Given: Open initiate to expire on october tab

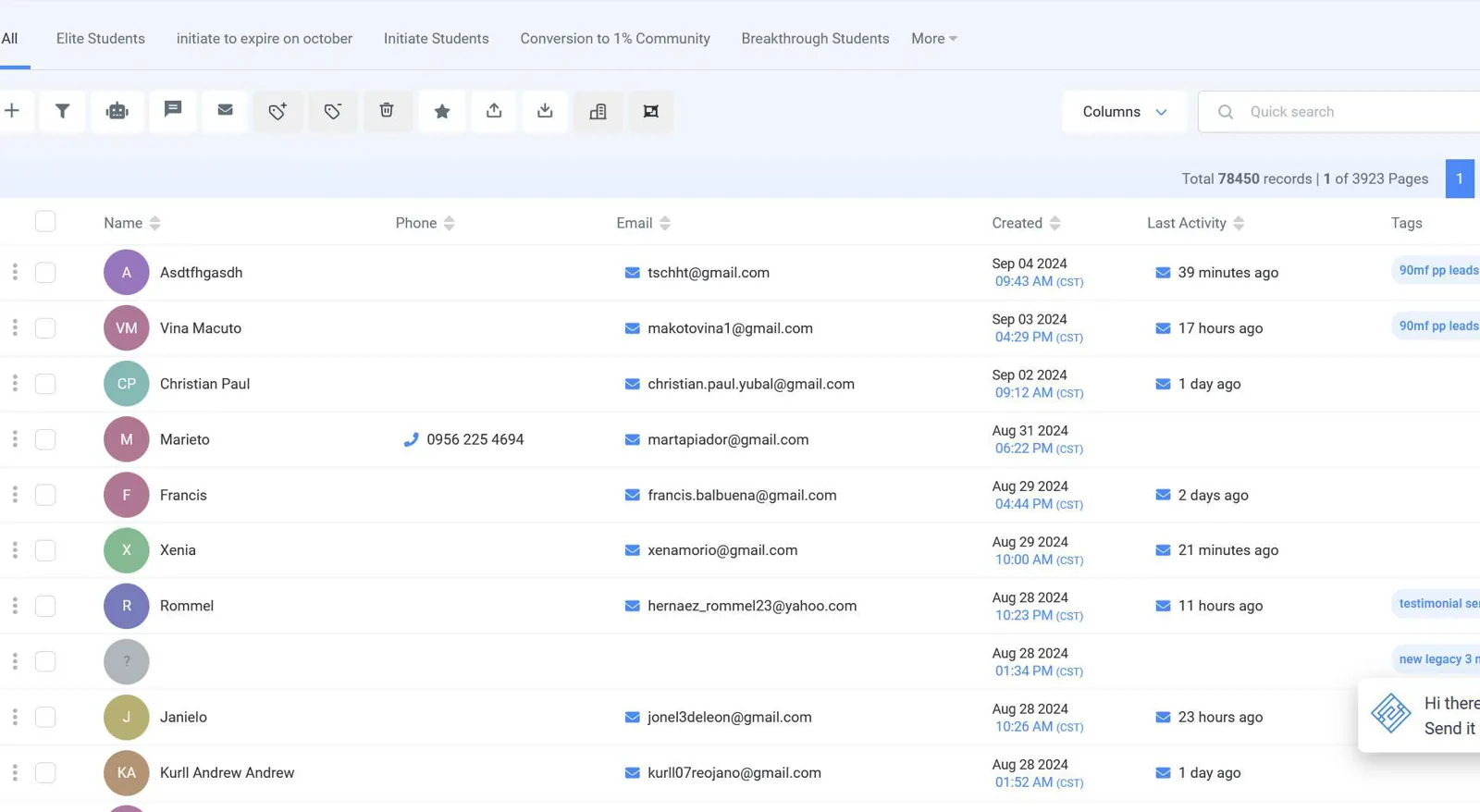Looking at the screenshot, I should click(265, 39).
